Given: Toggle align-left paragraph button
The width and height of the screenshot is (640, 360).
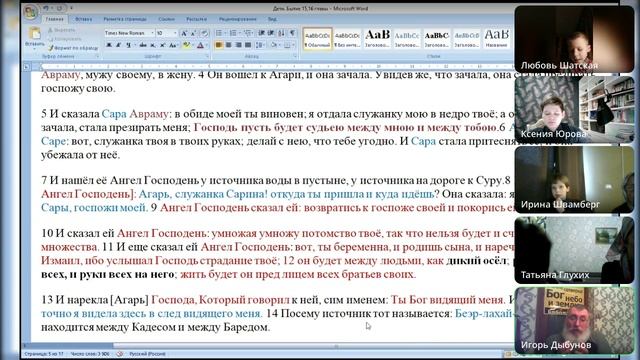Looking at the screenshot, I should tap(219, 45).
